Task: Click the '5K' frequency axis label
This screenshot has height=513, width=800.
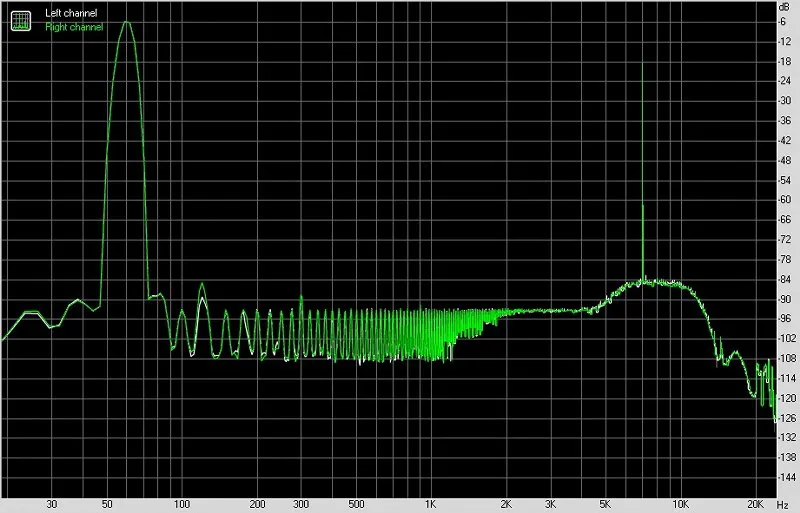Action: click(x=605, y=505)
